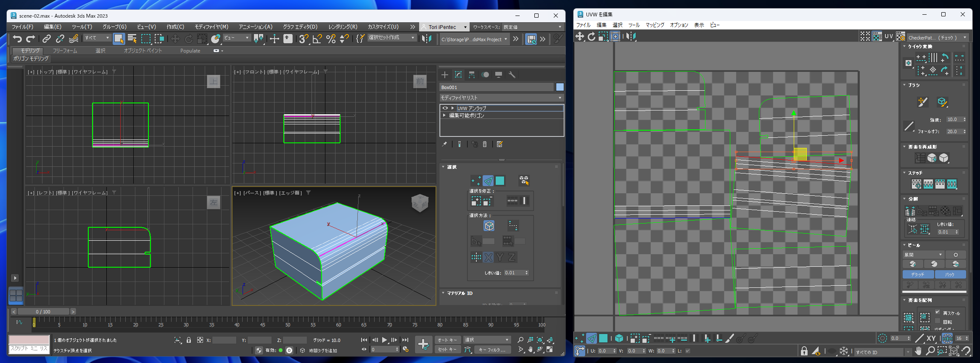
Task: Open the Customize (U) menu
Action: click(382, 27)
